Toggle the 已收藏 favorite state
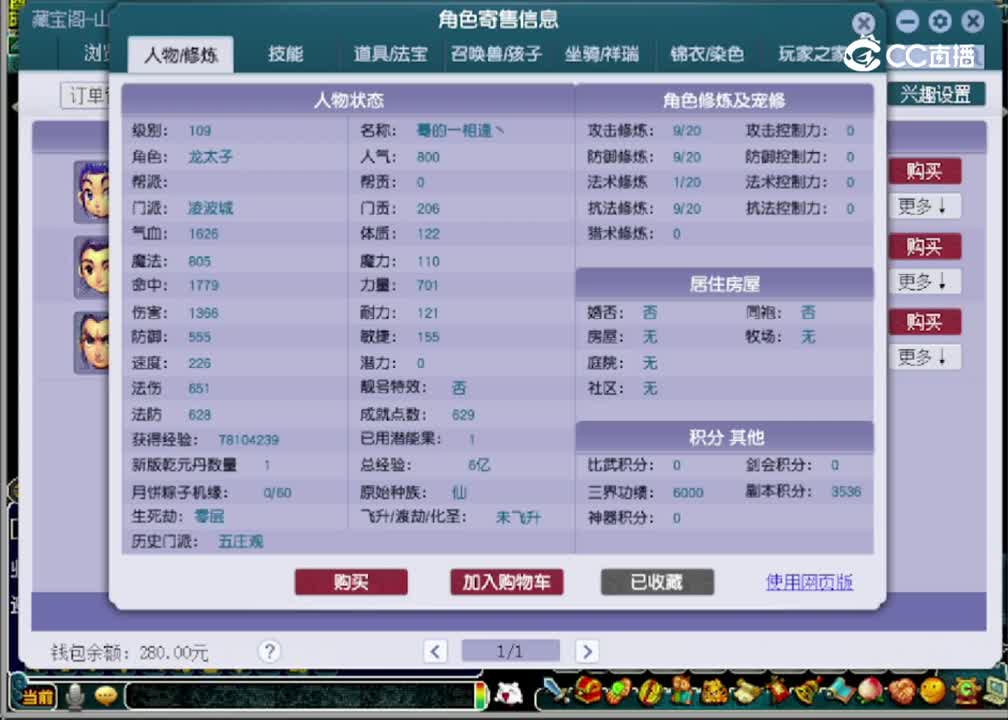The width and height of the screenshot is (1008, 720). (x=656, y=581)
